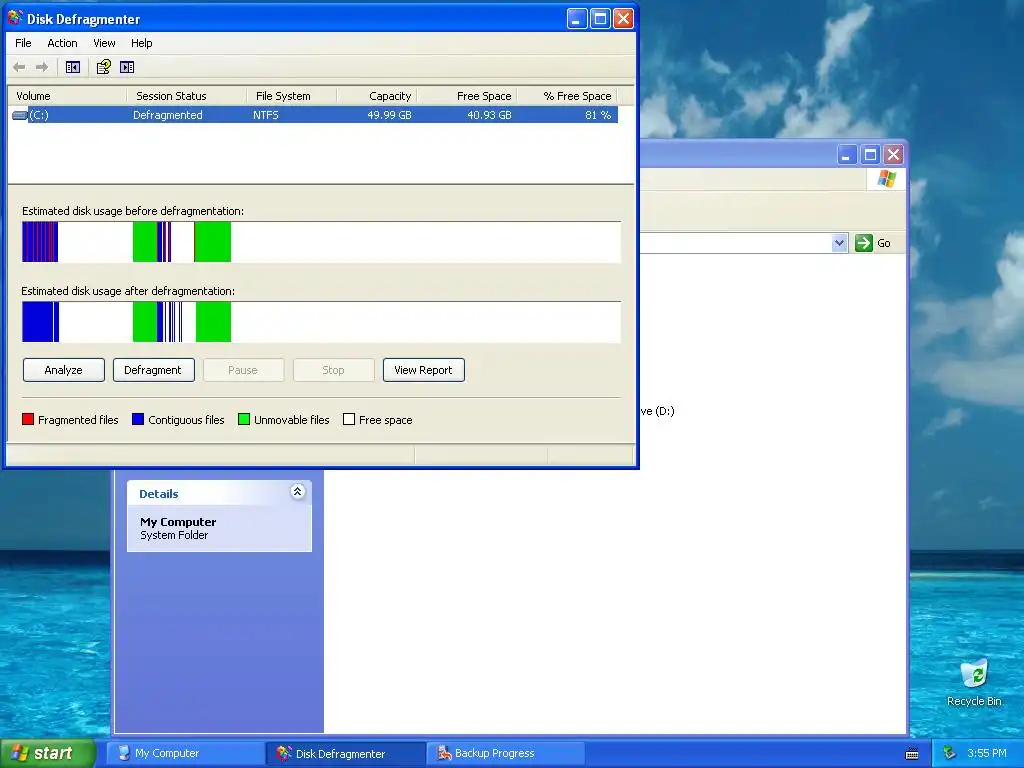Click the 49.99 GB capacity value
The width and height of the screenshot is (1024, 768).
[389, 115]
